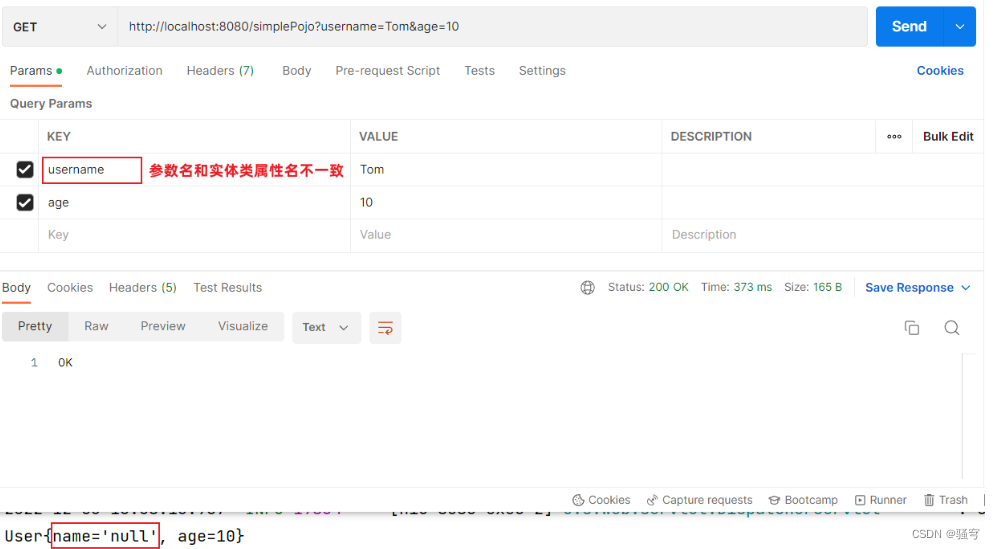The width and height of the screenshot is (995, 549).
Task: Click the Size 165 B text
Action: pyautogui.click(x=813, y=288)
